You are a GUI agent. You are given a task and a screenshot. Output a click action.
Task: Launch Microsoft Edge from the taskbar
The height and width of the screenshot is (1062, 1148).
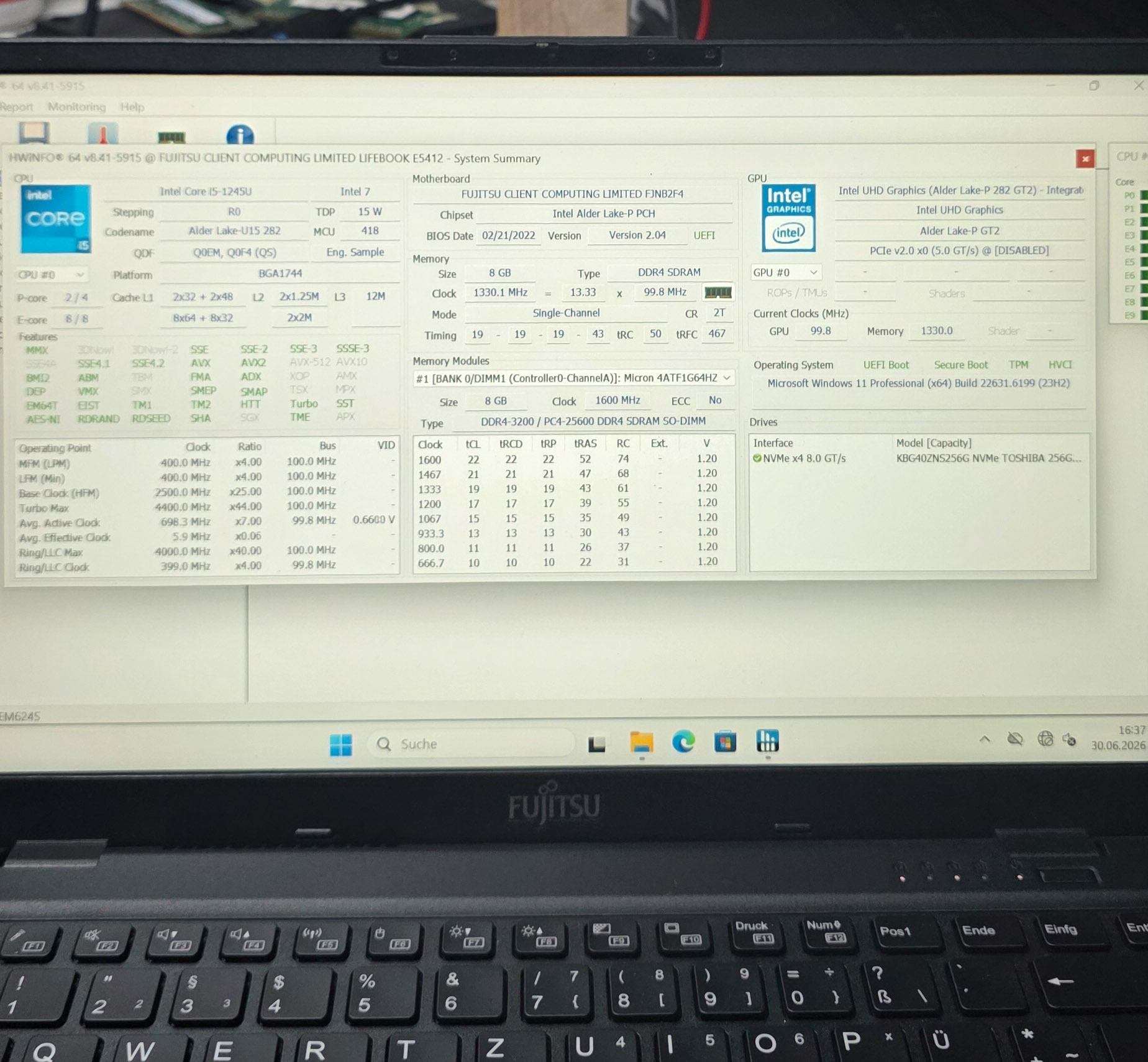(683, 742)
